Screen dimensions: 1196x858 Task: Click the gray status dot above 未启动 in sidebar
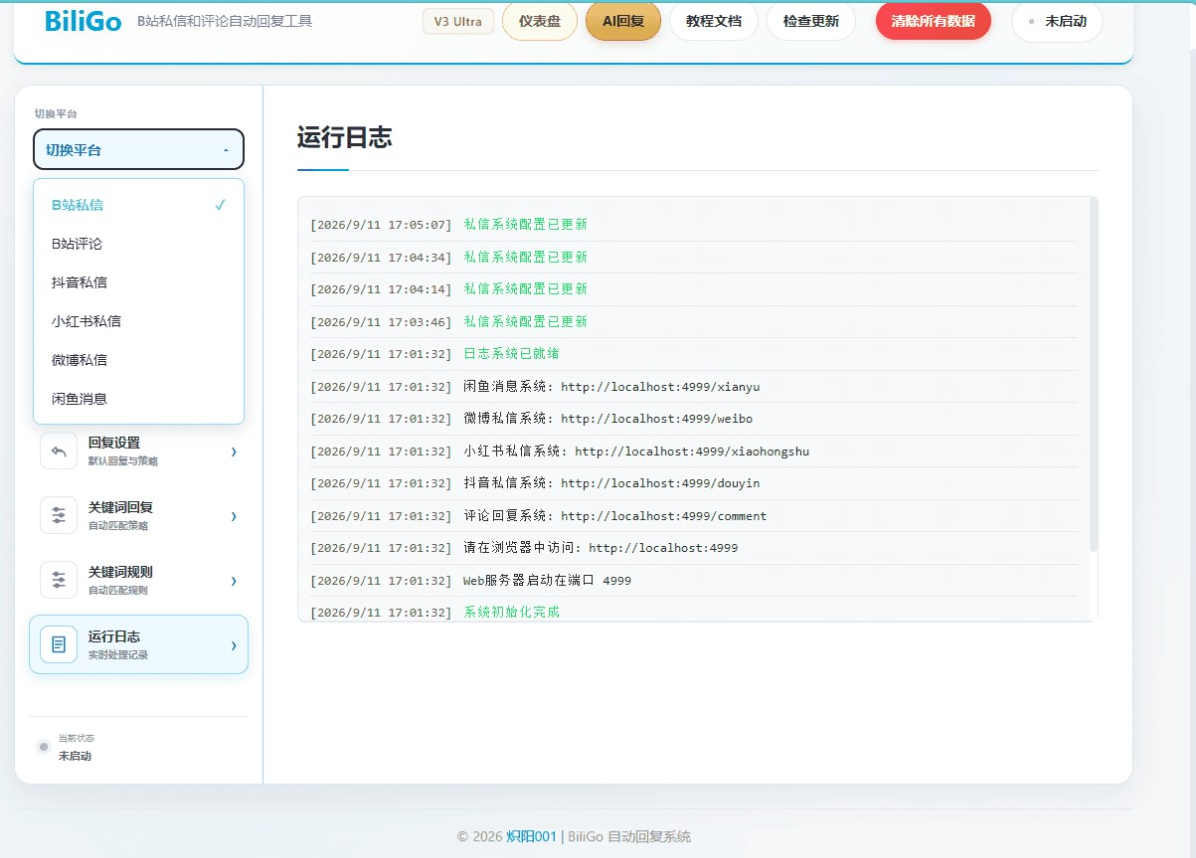43,747
